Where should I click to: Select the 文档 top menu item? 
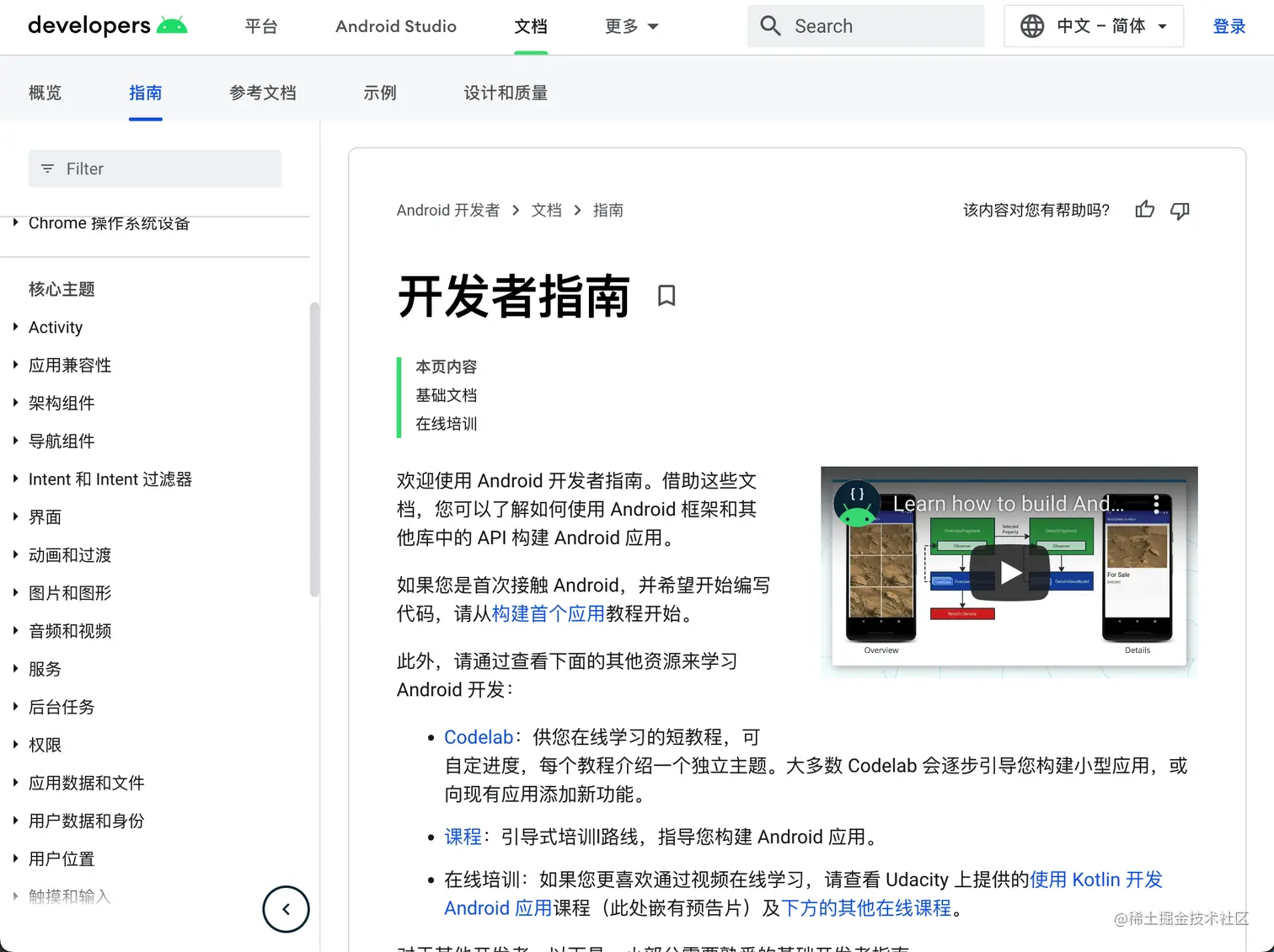tap(531, 26)
